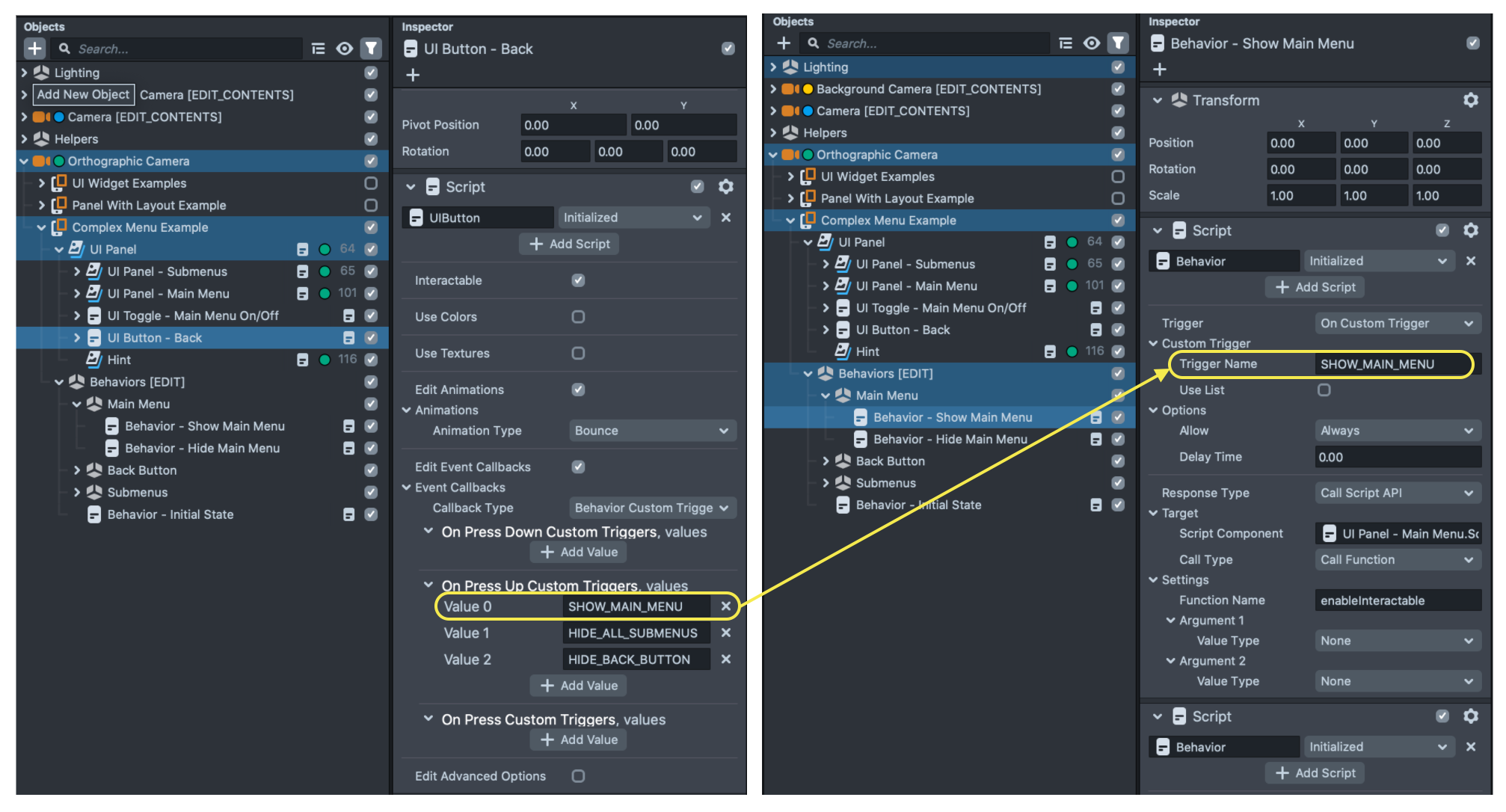Toggle the Use List checkbox
1506x812 pixels.
click(x=1324, y=390)
